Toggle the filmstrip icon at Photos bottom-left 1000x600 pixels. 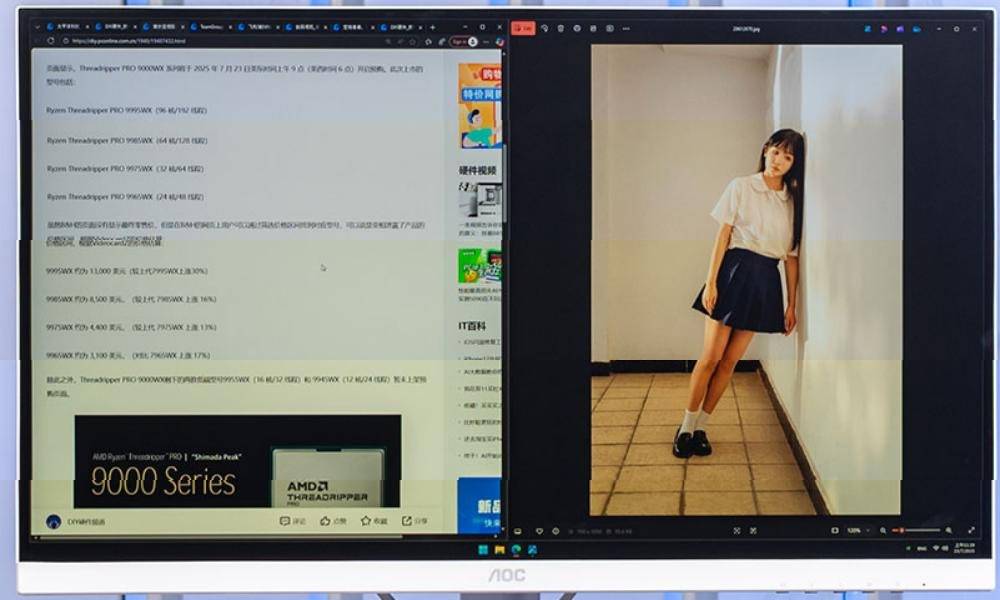[x=518, y=531]
